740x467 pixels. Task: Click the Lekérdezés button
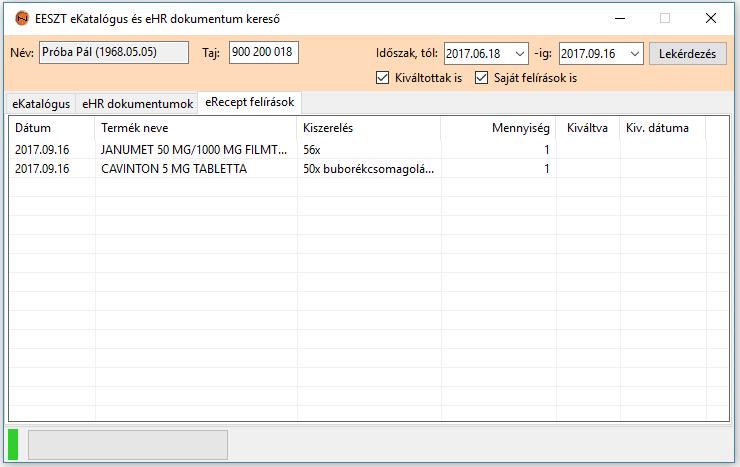(688, 54)
